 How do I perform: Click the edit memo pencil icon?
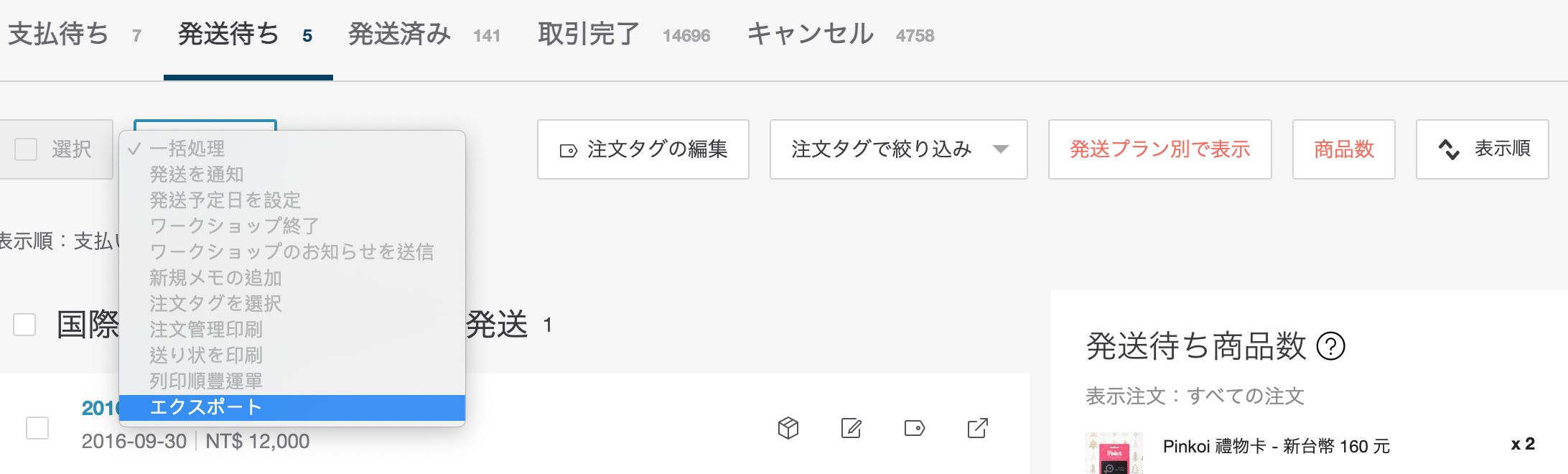click(x=851, y=428)
